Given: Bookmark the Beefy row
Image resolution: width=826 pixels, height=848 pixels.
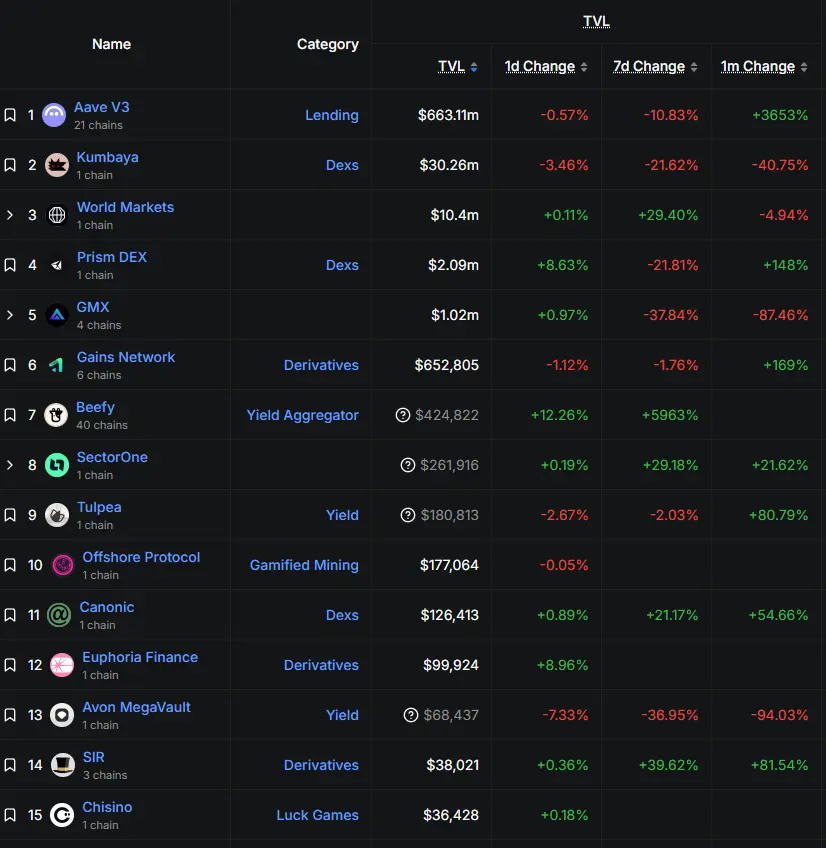Looking at the screenshot, I should tap(10, 415).
